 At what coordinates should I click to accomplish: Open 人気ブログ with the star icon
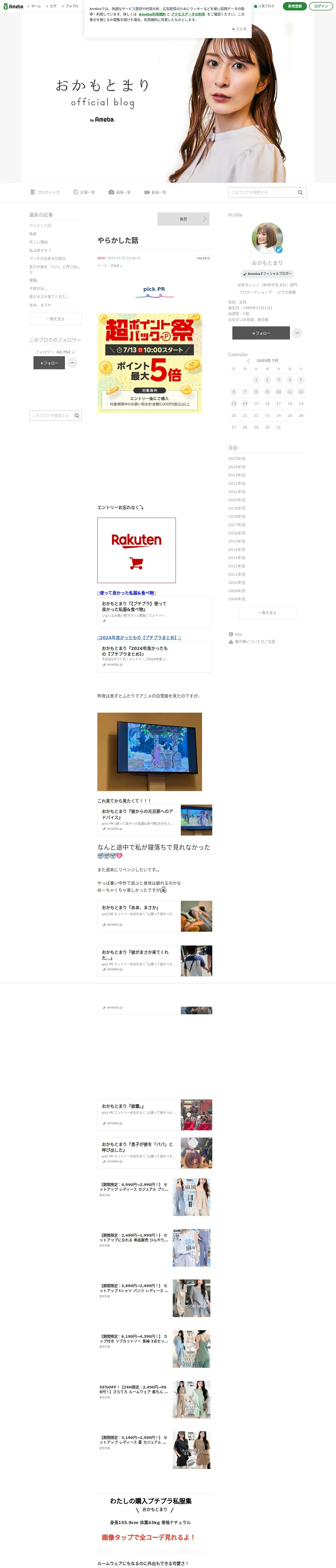pos(264,6)
